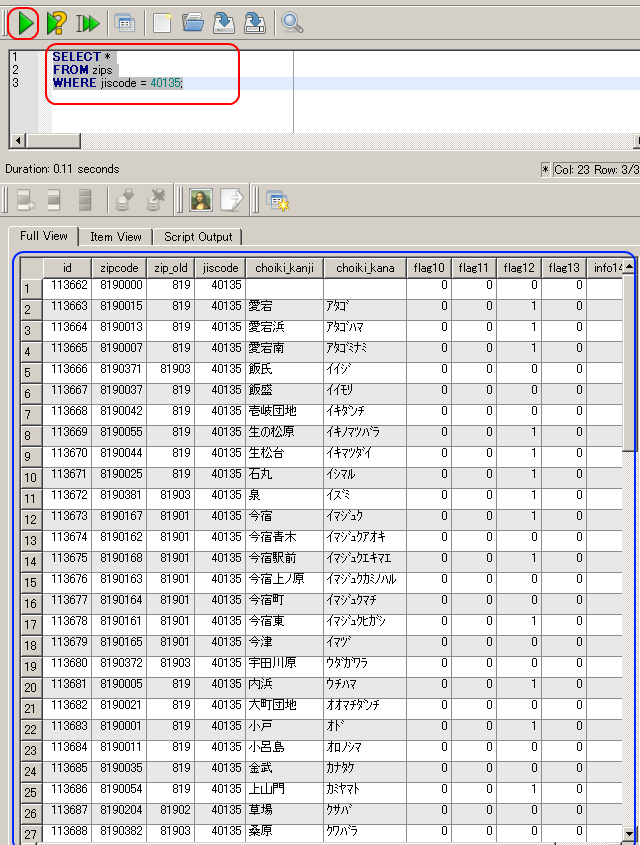640x845 pixels.
Task: Open the Script Output tab
Action: tap(198, 237)
